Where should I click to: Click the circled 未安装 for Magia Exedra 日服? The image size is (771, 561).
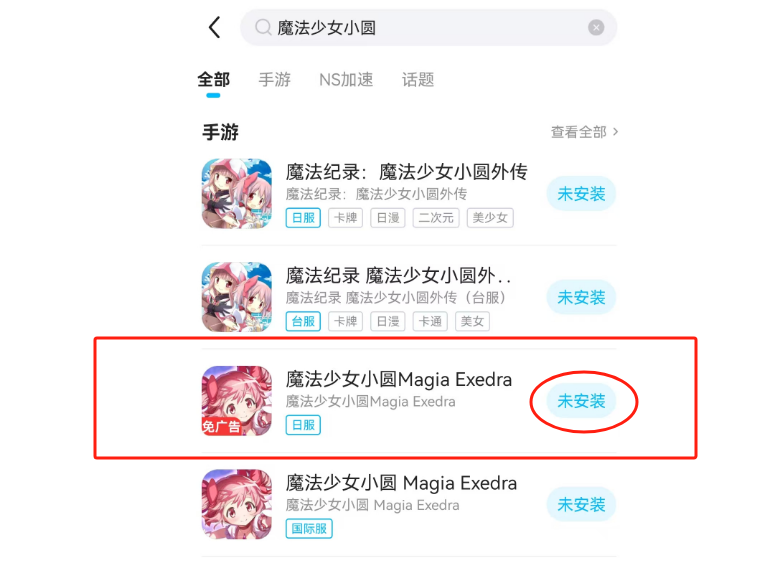[x=581, y=401]
